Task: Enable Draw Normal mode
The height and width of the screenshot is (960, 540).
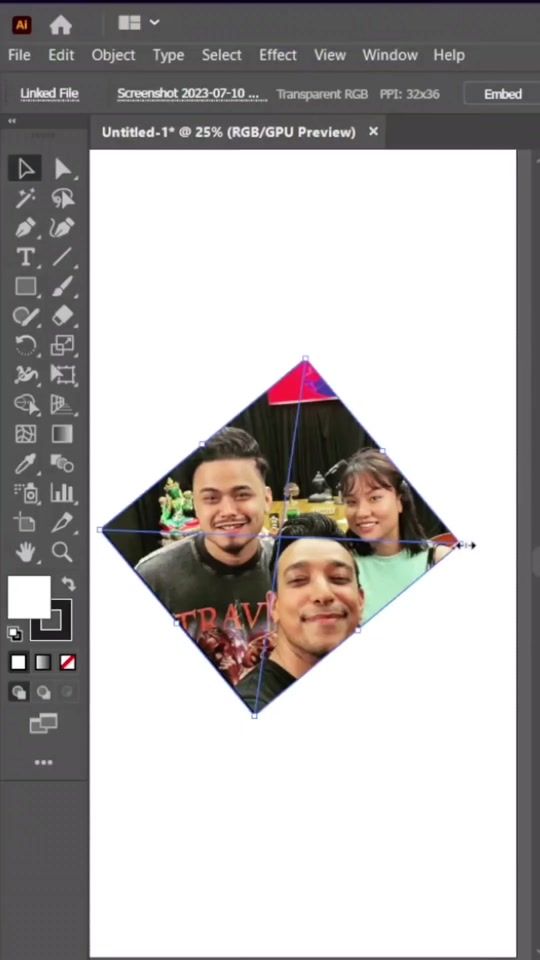Action: tap(20, 692)
